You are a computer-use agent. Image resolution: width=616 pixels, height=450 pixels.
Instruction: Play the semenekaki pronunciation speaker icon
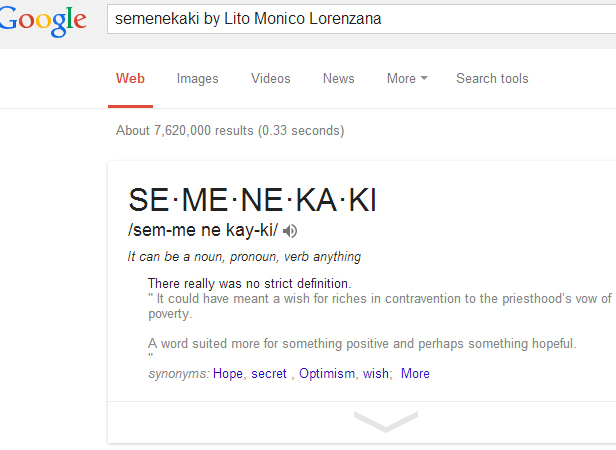pyautogui.click(x=290, y=231)
